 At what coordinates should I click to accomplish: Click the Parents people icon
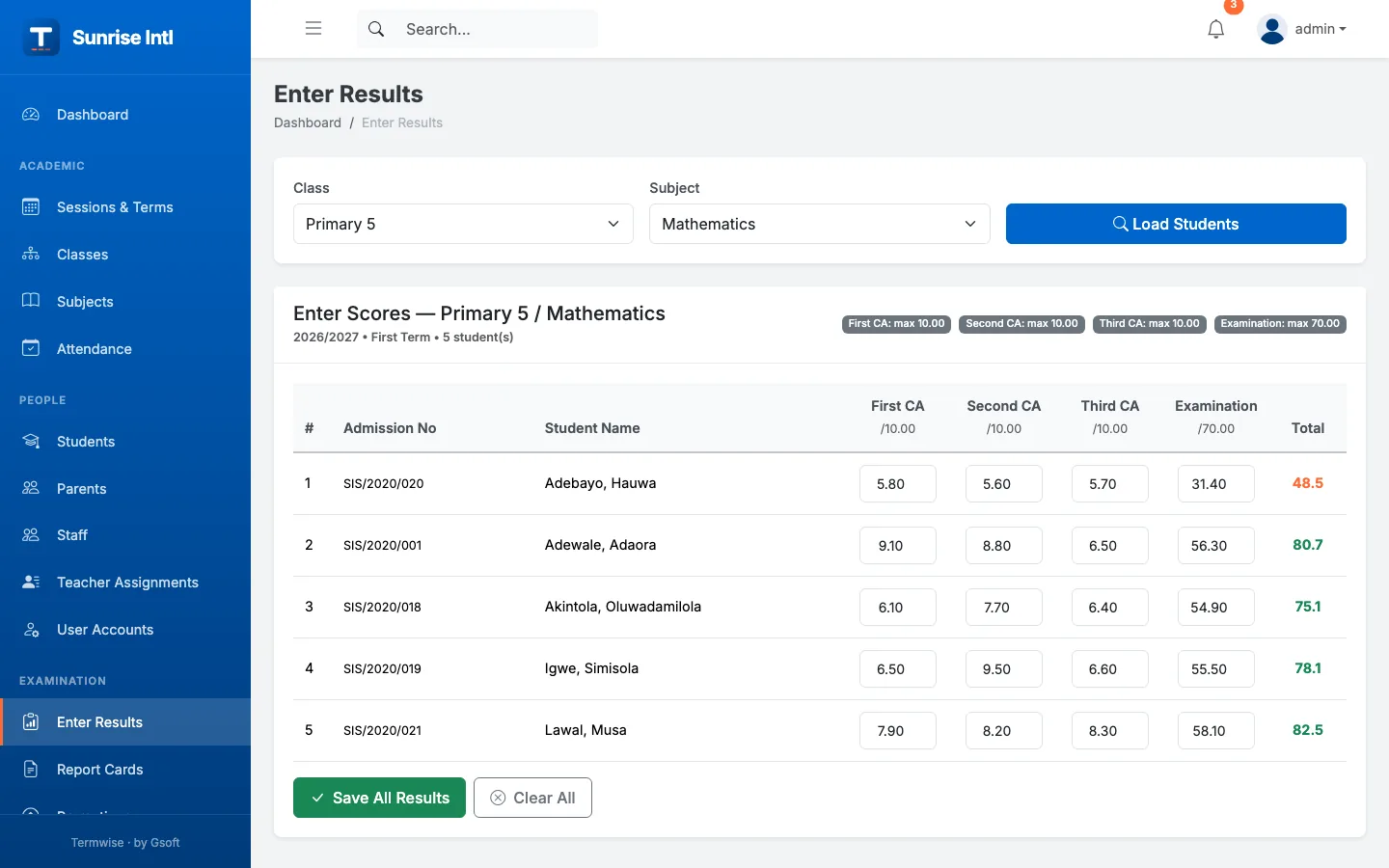[31, 488]
